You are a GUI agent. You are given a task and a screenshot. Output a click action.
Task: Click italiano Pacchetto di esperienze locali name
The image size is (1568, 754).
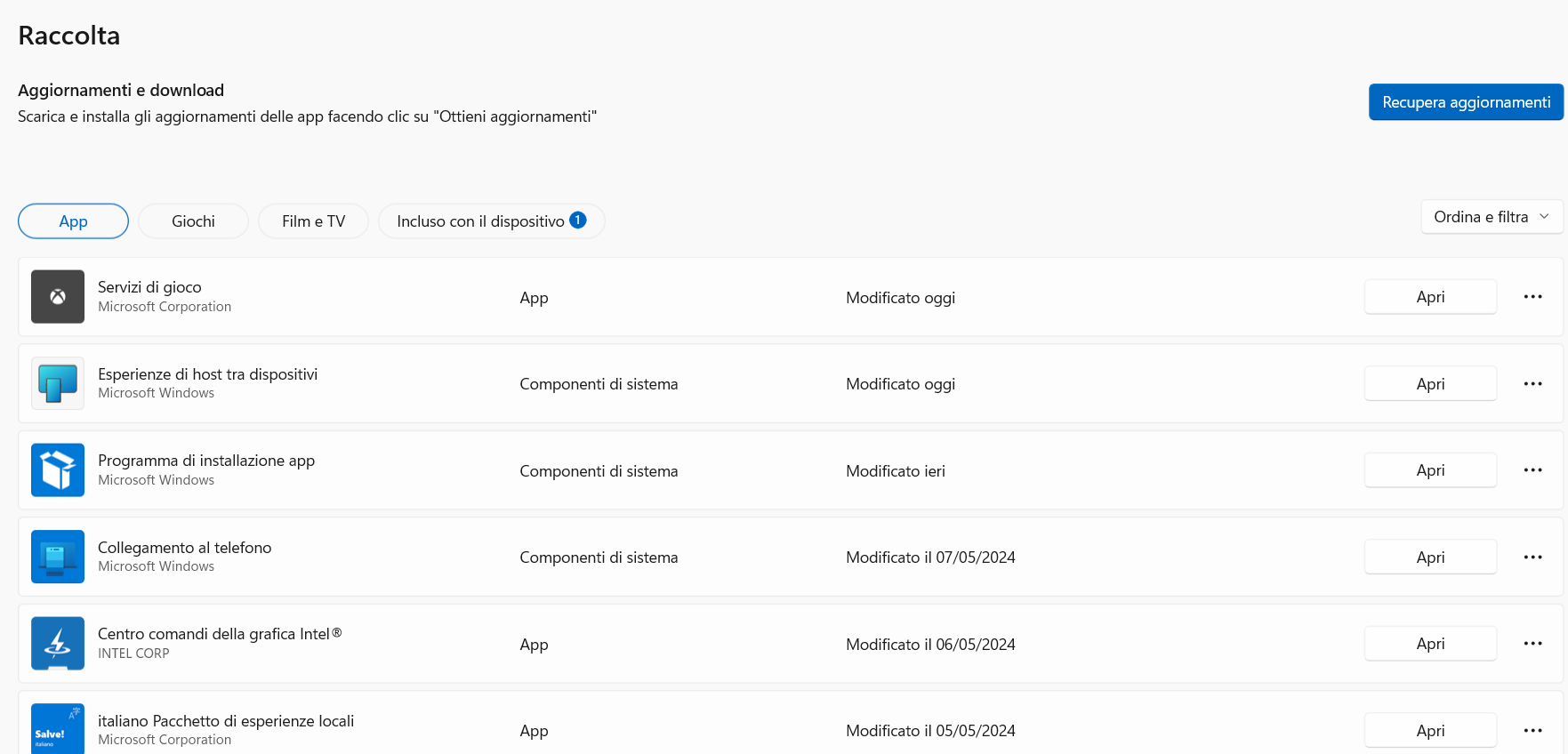point(226,721)
